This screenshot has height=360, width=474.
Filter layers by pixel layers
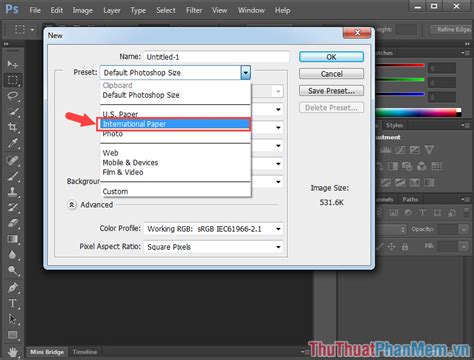[394, 212]
